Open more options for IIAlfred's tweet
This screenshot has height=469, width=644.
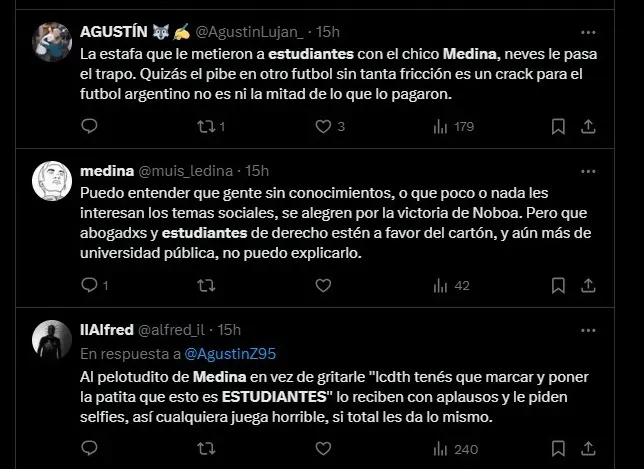point(589,329)
